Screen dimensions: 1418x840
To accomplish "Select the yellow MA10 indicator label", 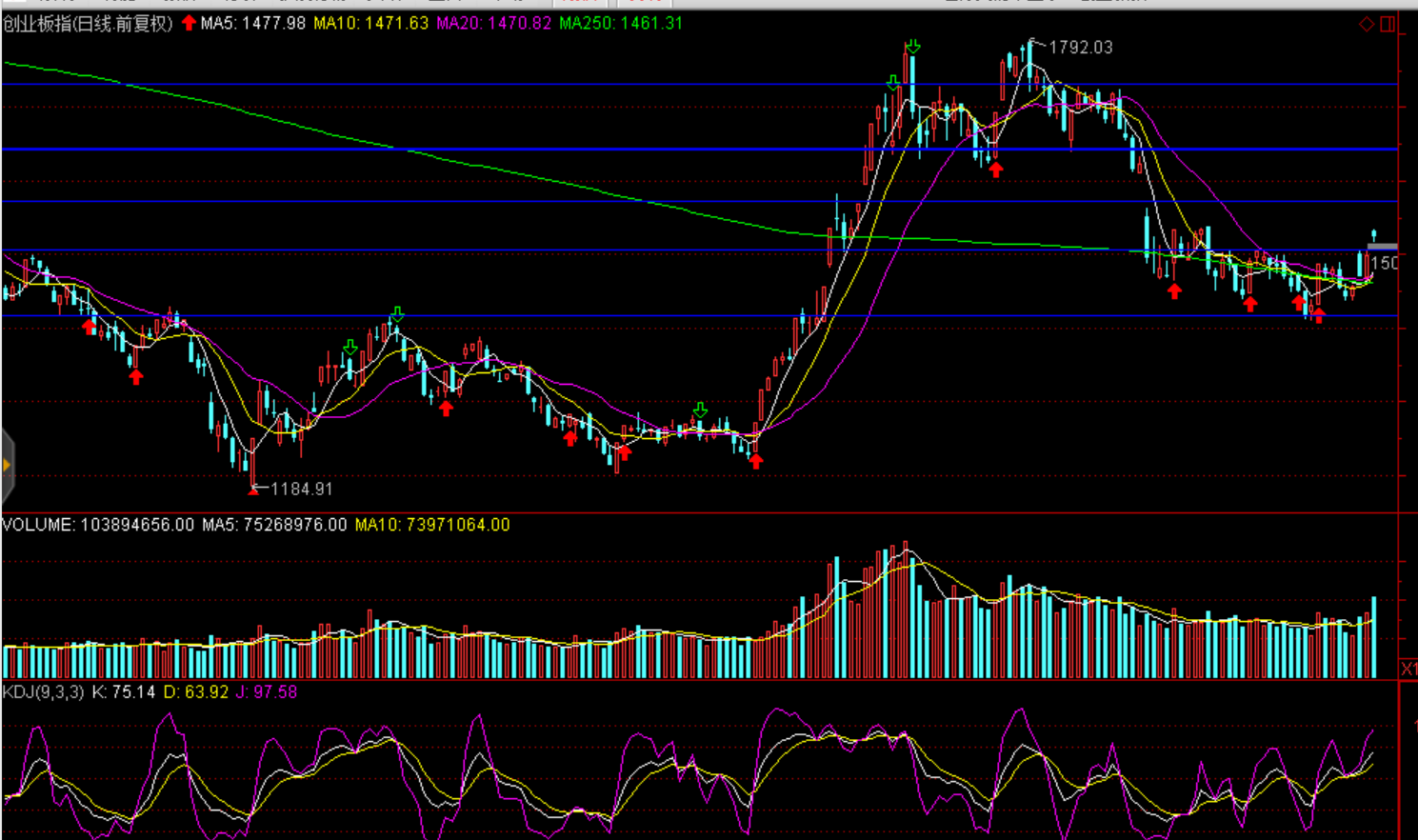I will click(x=370, y=23).
